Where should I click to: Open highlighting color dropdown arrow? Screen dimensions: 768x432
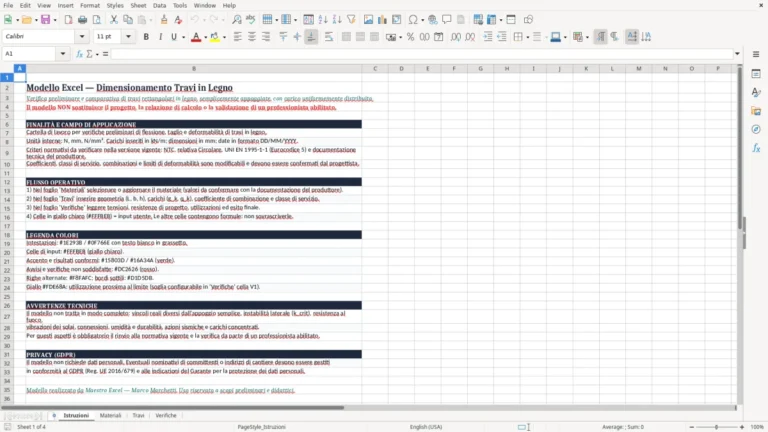tap(224, 37)
